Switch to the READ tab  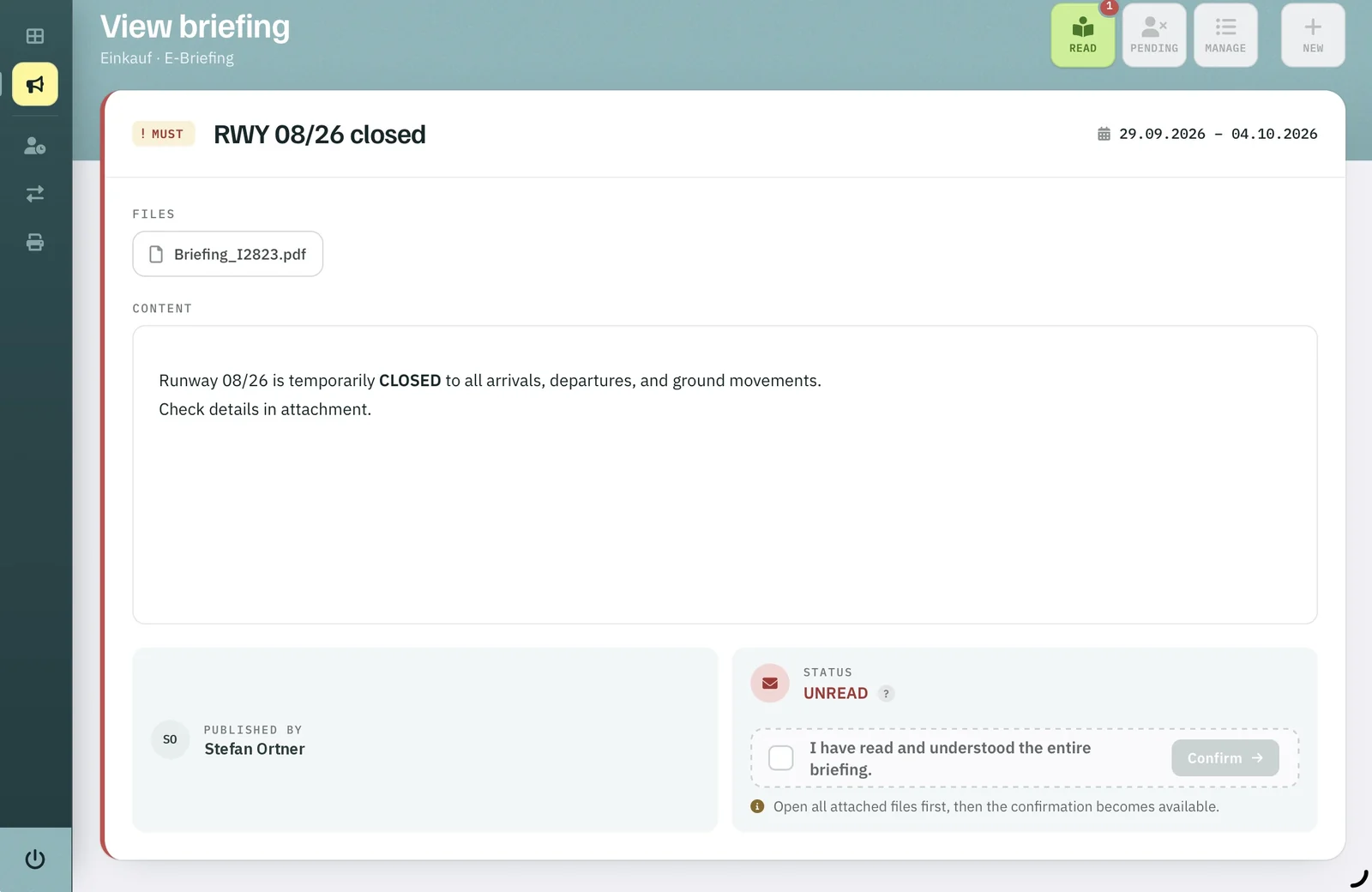coord(1083,35)
